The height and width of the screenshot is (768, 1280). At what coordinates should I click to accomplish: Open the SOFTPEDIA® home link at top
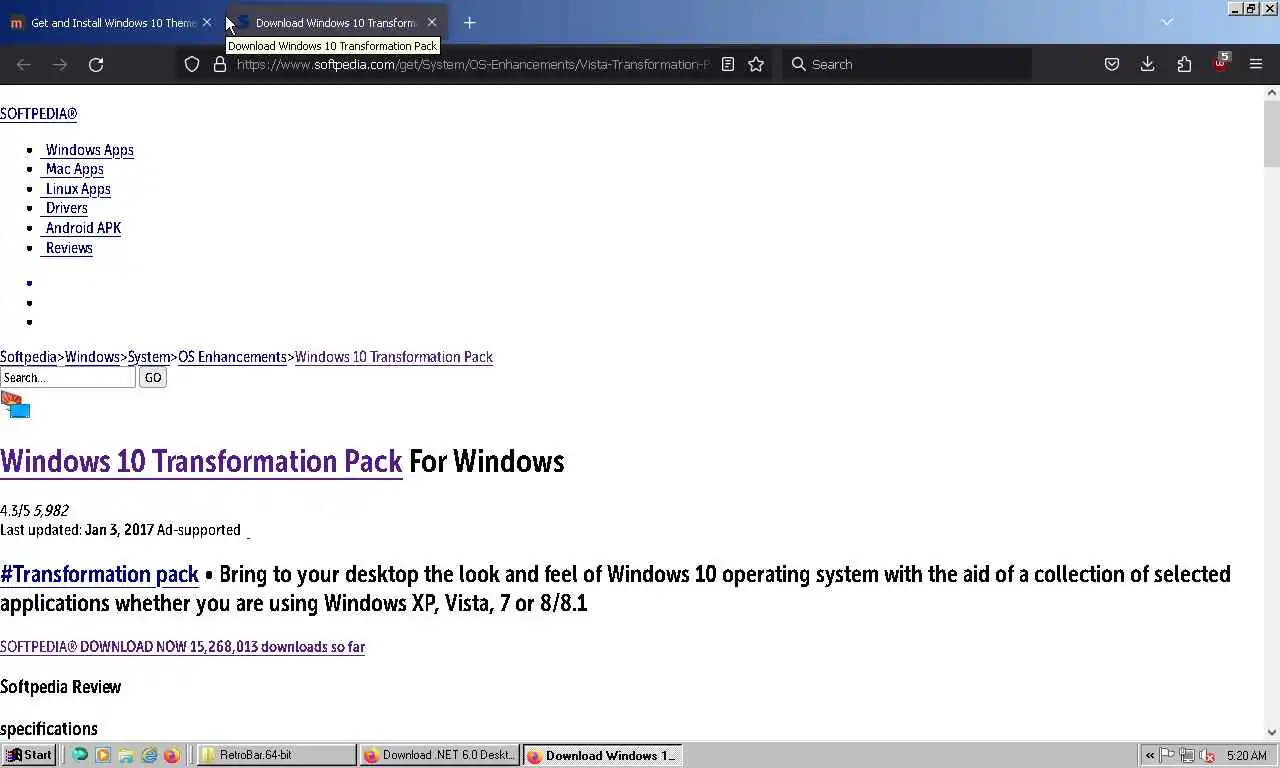(x=38, y=114)
